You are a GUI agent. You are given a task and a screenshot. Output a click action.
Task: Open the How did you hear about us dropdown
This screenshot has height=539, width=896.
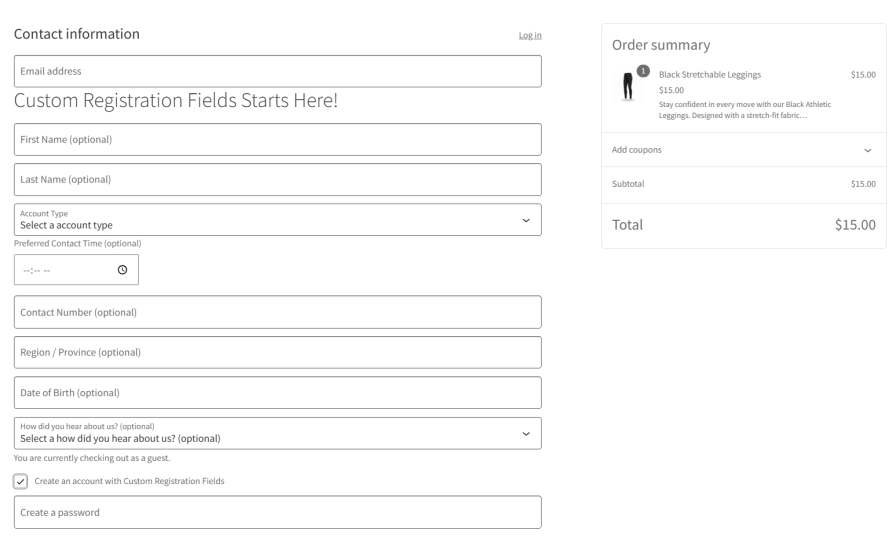point(278,433)
